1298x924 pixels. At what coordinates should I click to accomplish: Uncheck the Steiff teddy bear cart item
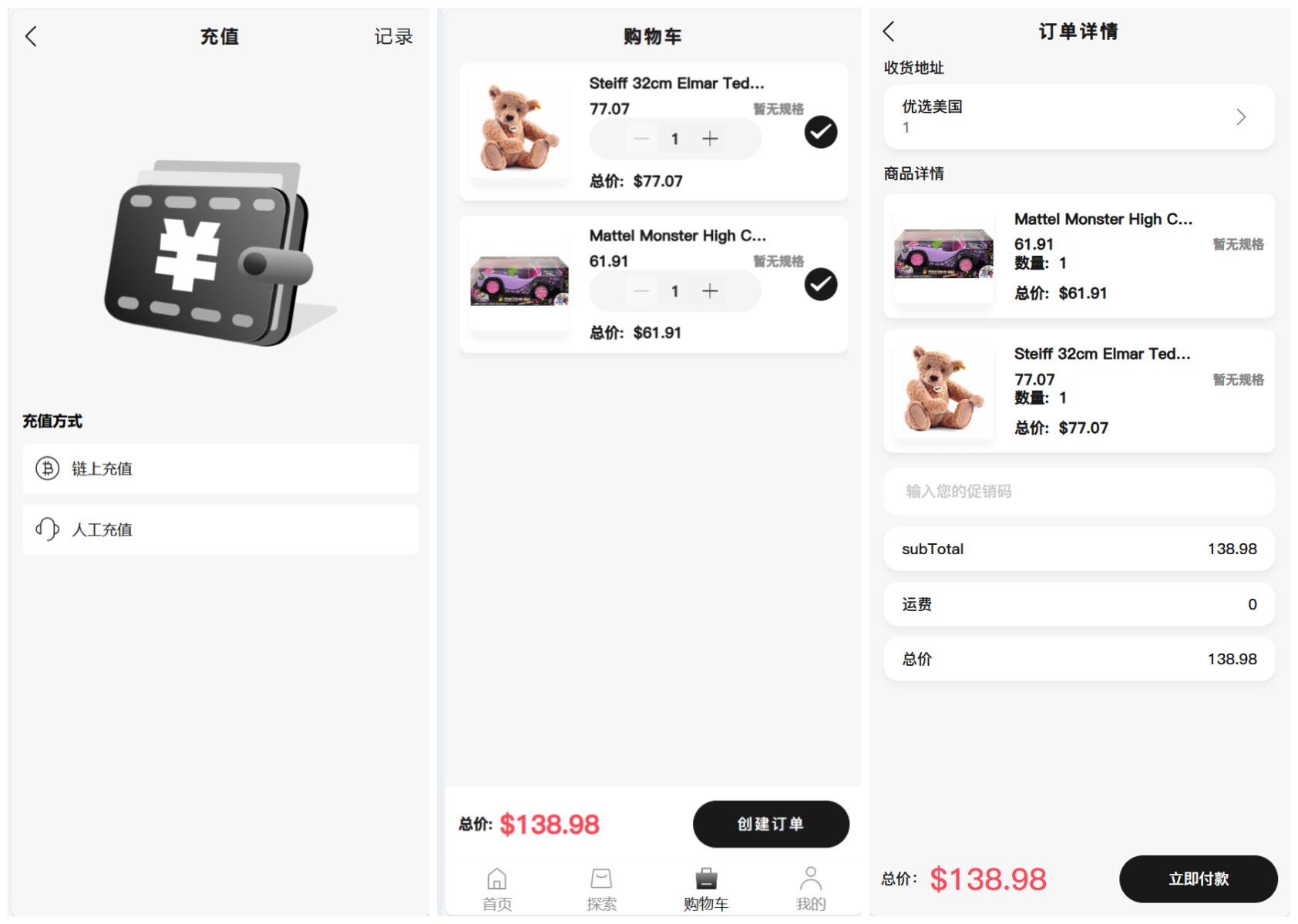click(821, 133)
